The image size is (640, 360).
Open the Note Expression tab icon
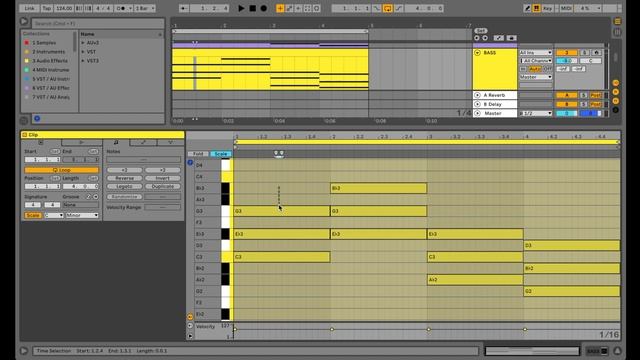170,142
